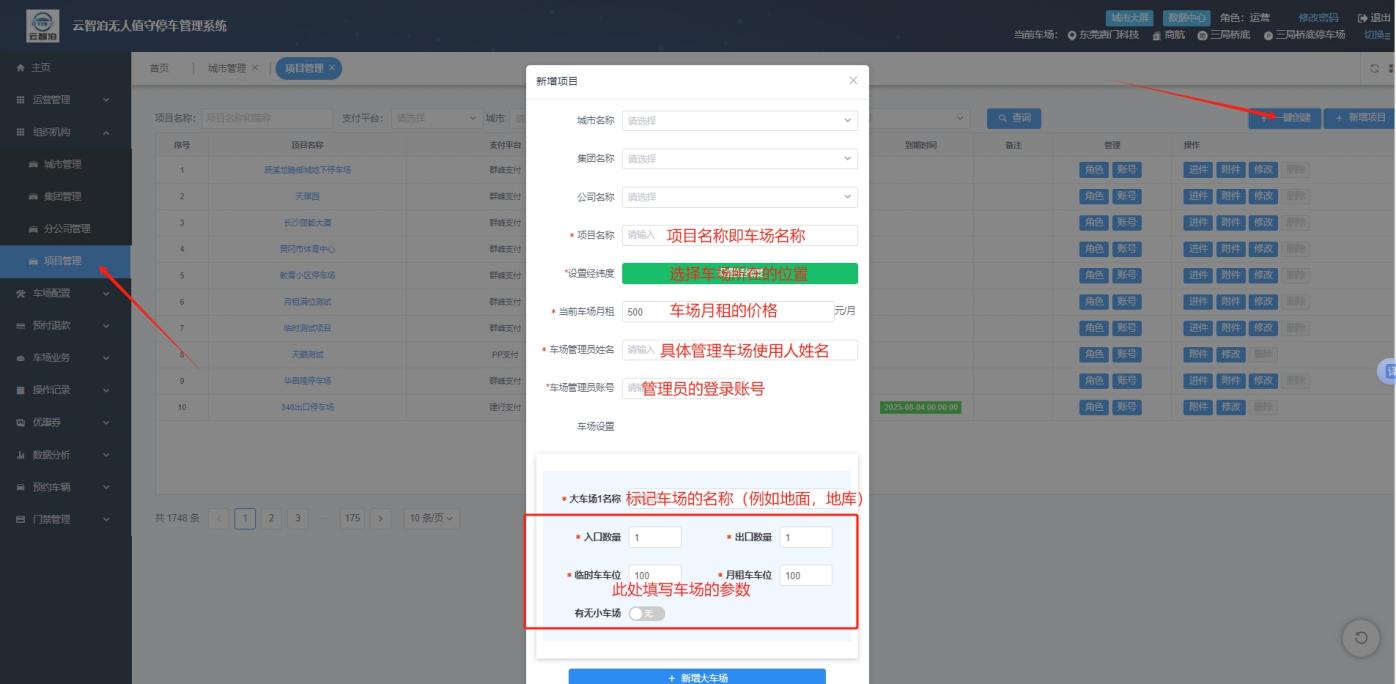Open 城市管理 in the sidebar
This screenshot has height=684, width=1396.
pyautogui.click(x=65, y=164)
